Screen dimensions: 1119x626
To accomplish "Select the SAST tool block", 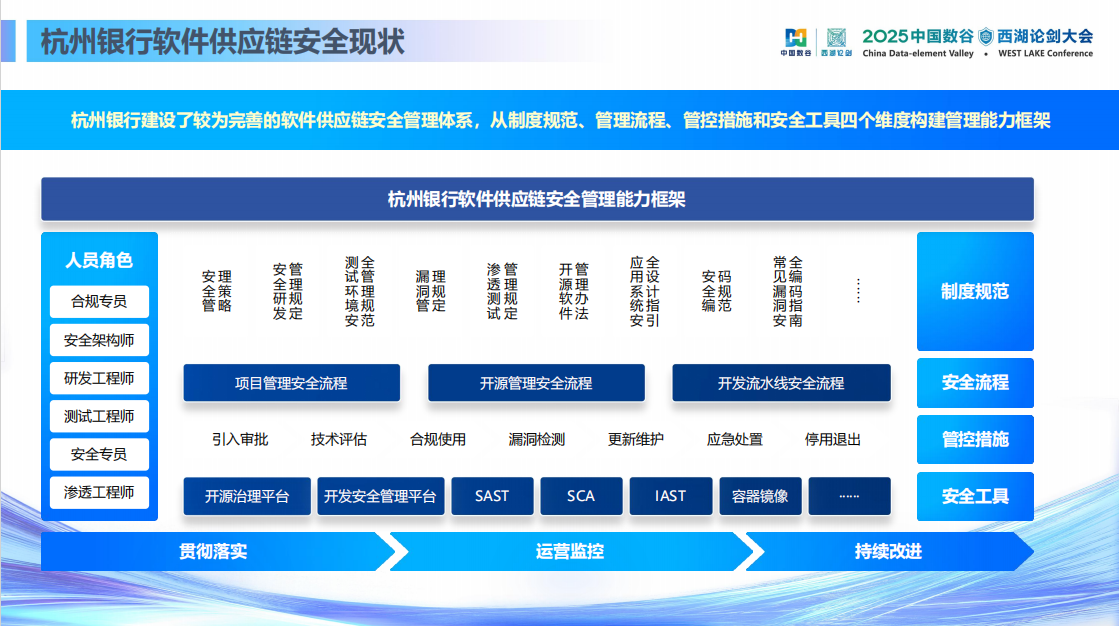I will [x=492, y=496].
